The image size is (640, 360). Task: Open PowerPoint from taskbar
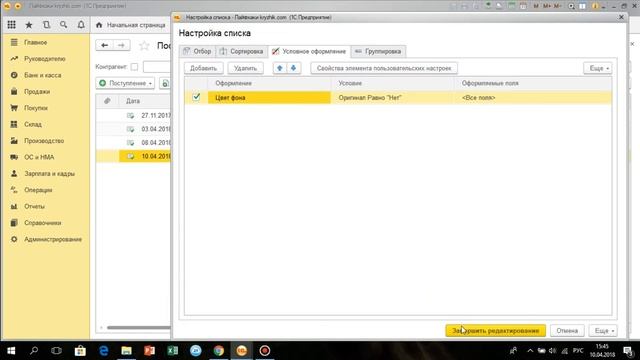pos(149,351)
